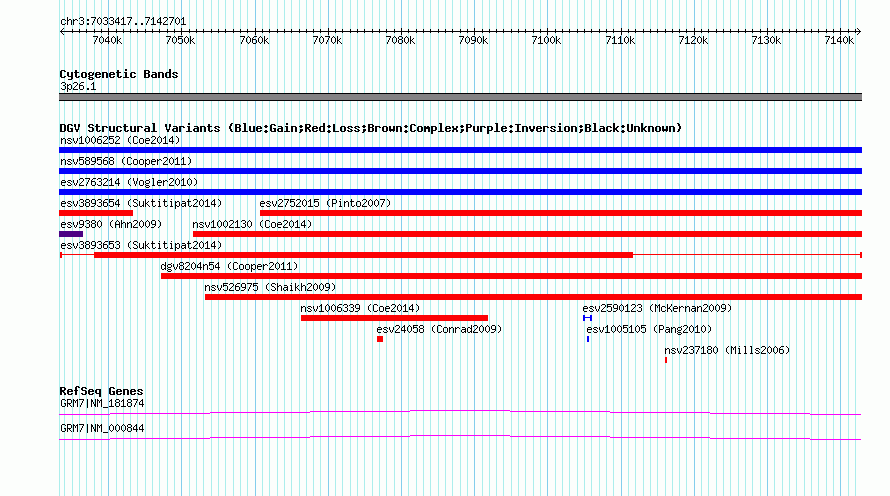
Task: Click the chr3:7033417..7142701 coordinate label
Action: [x=123, y=22]
